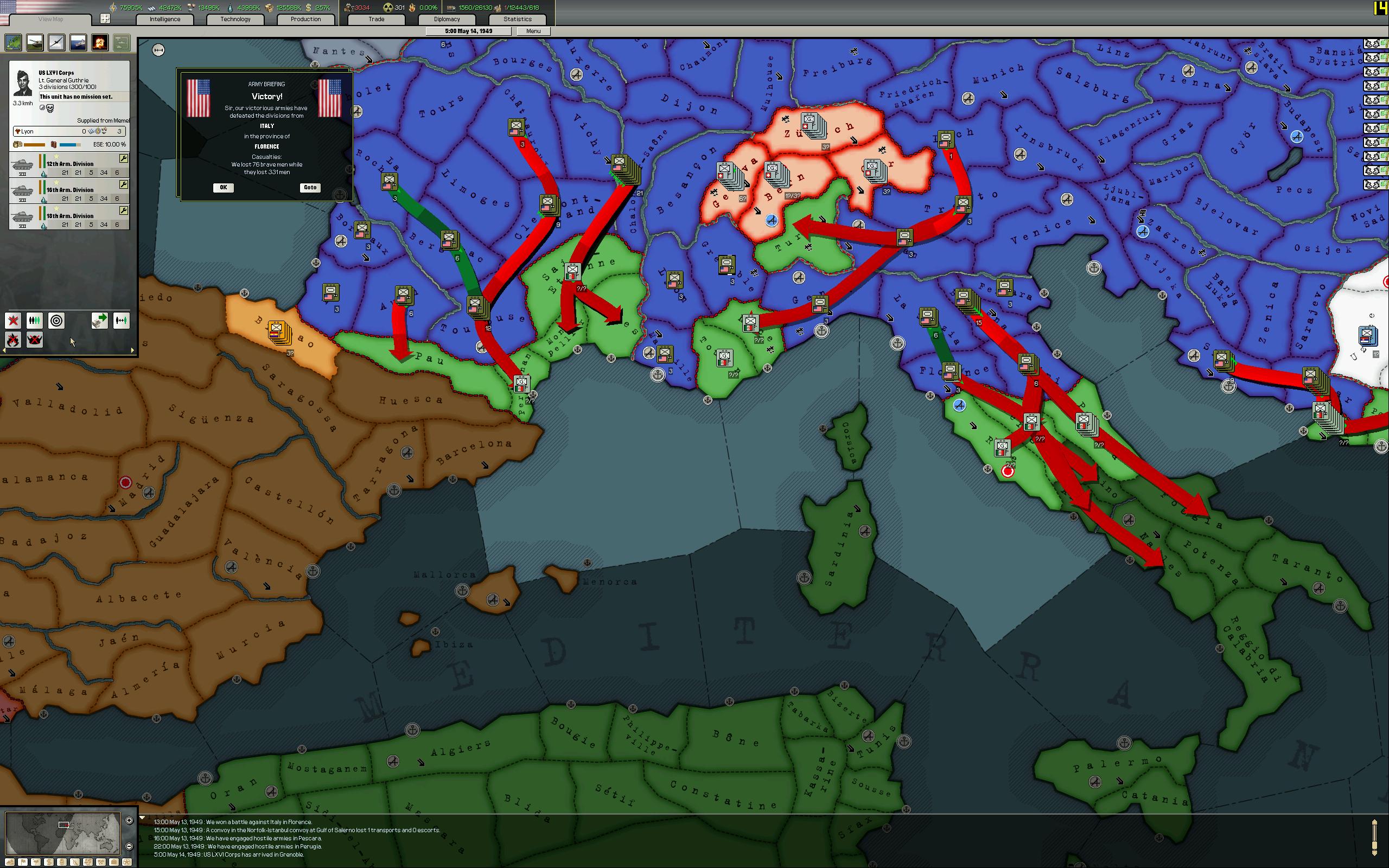Click the orange supply level bar
The height and width of the screenshot is (868, 1389).
tap(34, 144)
